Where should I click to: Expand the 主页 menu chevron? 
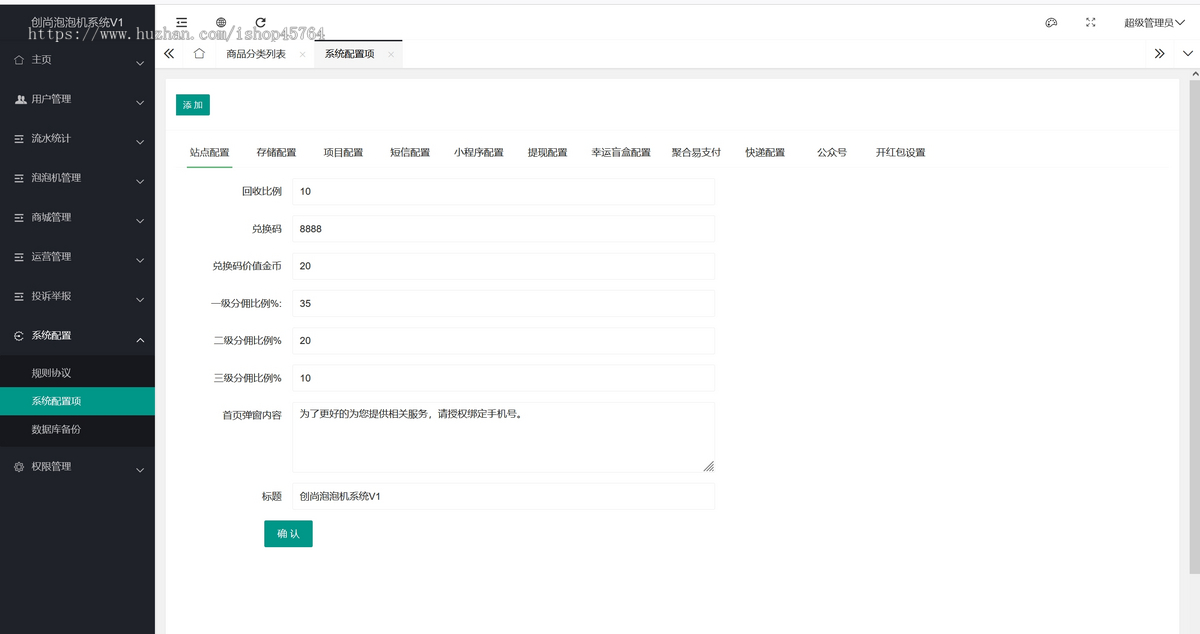click(x=140, y=63)
